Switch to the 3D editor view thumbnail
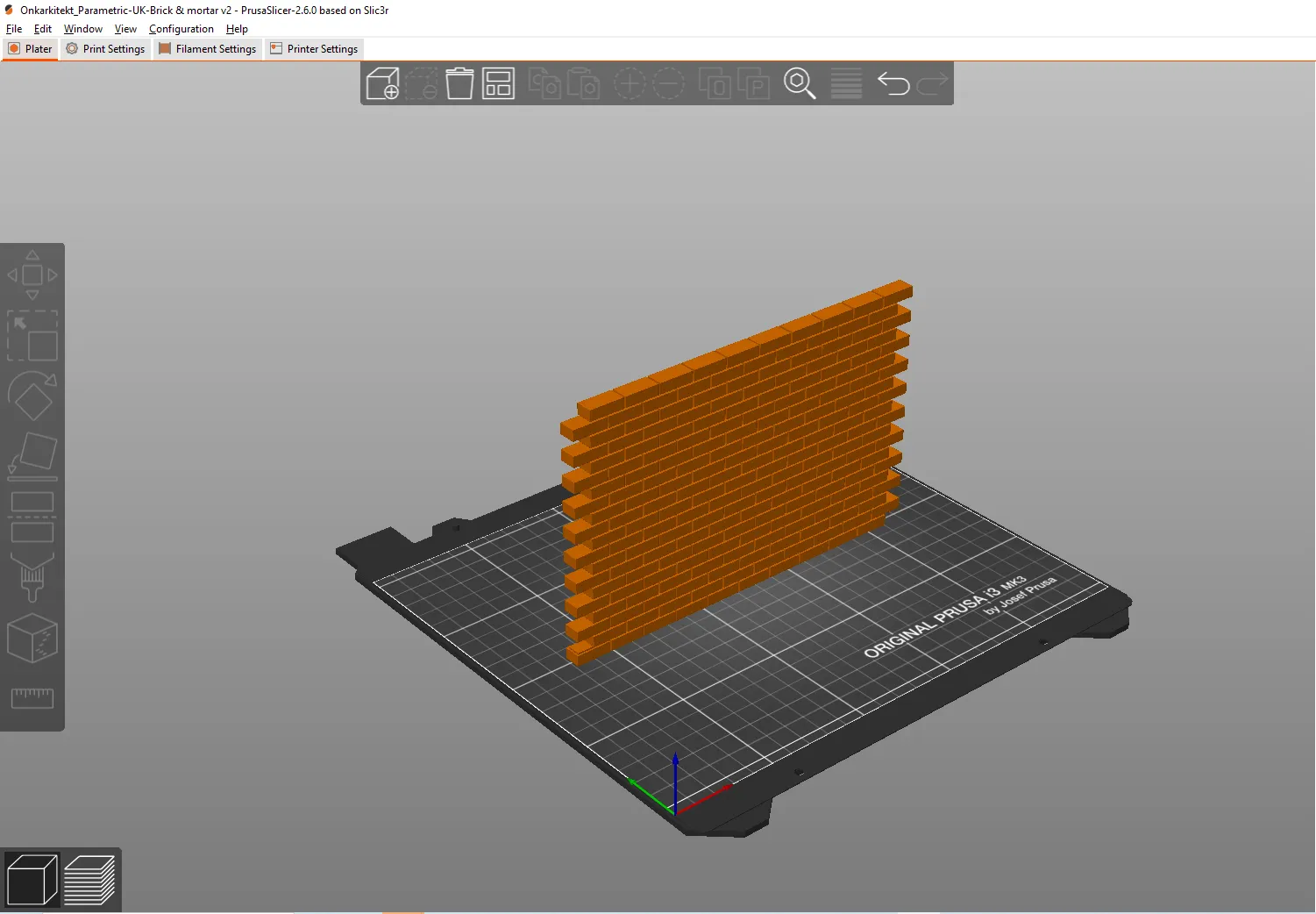 coord(31,880)
